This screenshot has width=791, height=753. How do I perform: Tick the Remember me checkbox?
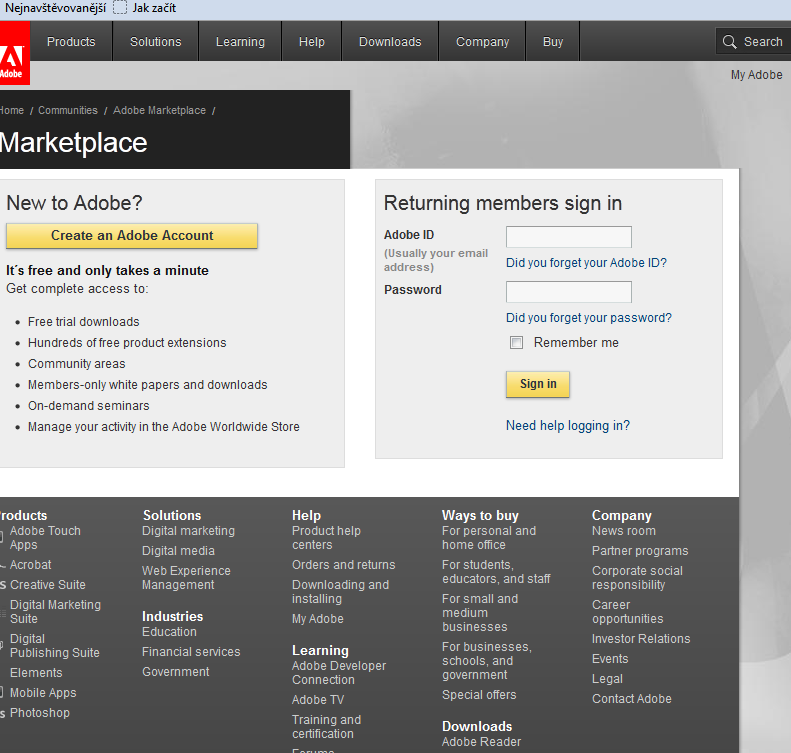pyautogui.click(x=516, y=343)
